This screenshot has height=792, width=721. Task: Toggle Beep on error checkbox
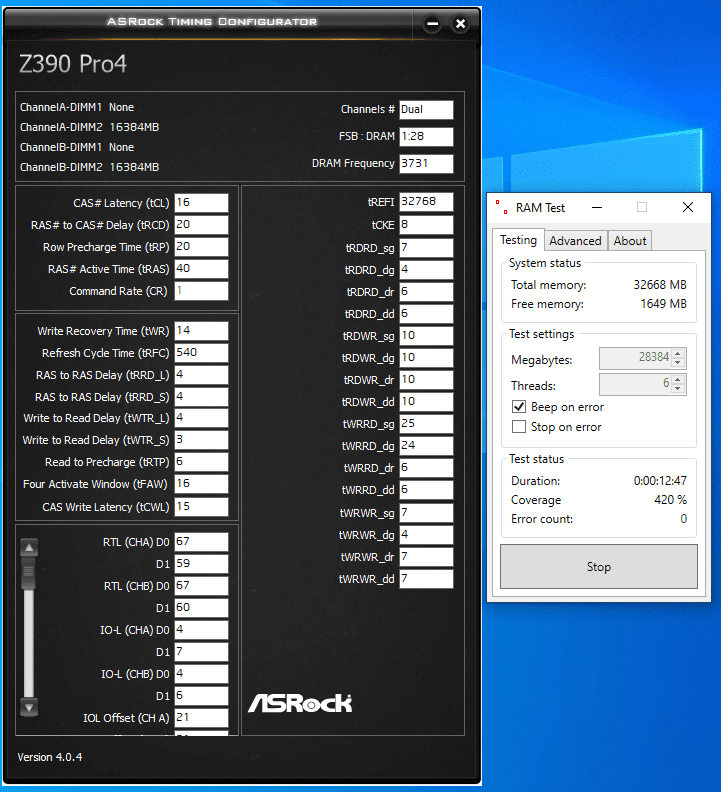pos(519,407)
